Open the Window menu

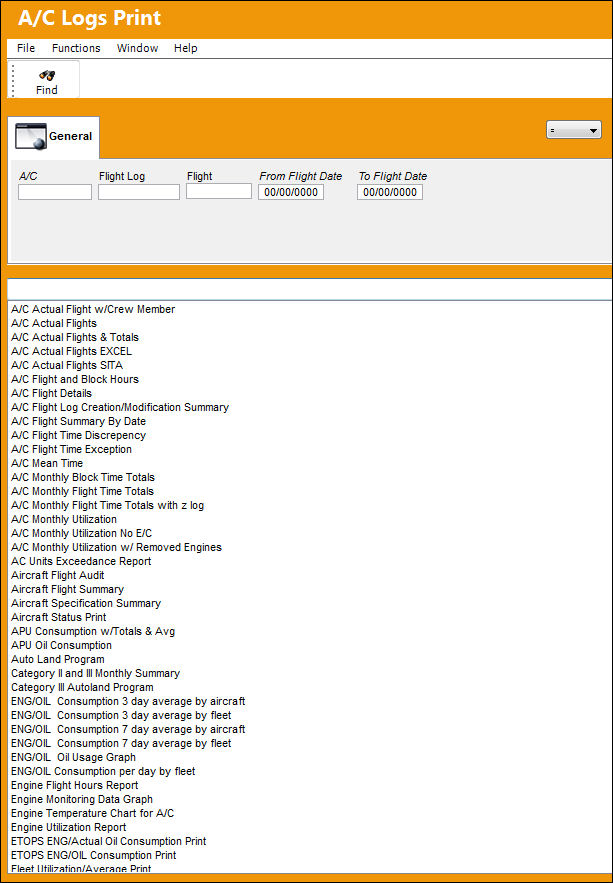pyautogui.click(x=137, y=48)
